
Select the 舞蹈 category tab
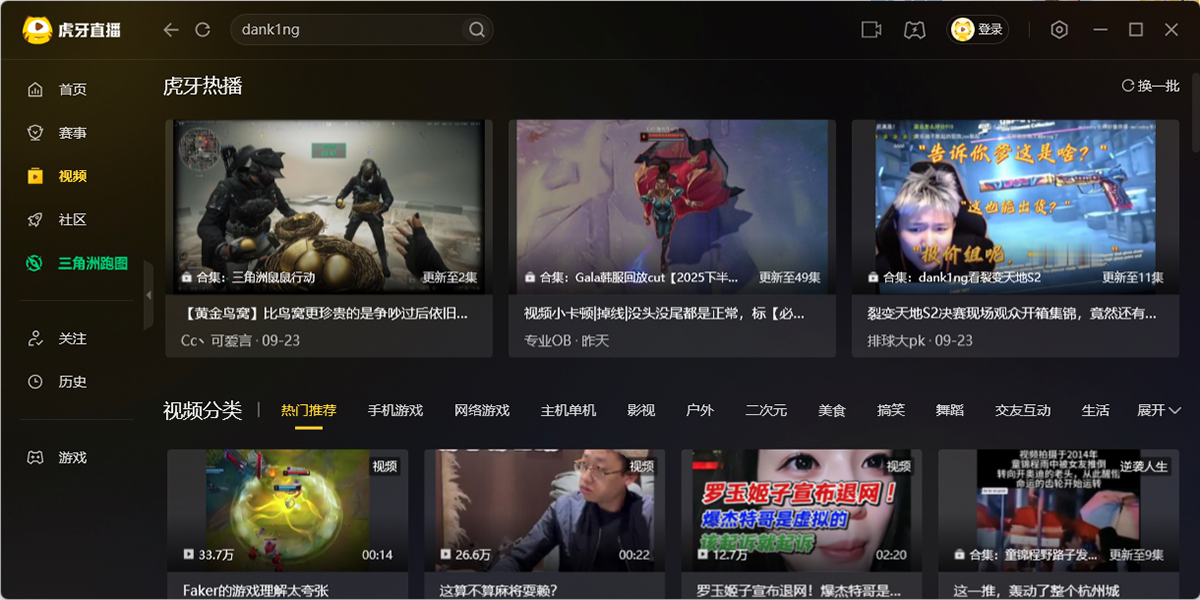(950, 410)
